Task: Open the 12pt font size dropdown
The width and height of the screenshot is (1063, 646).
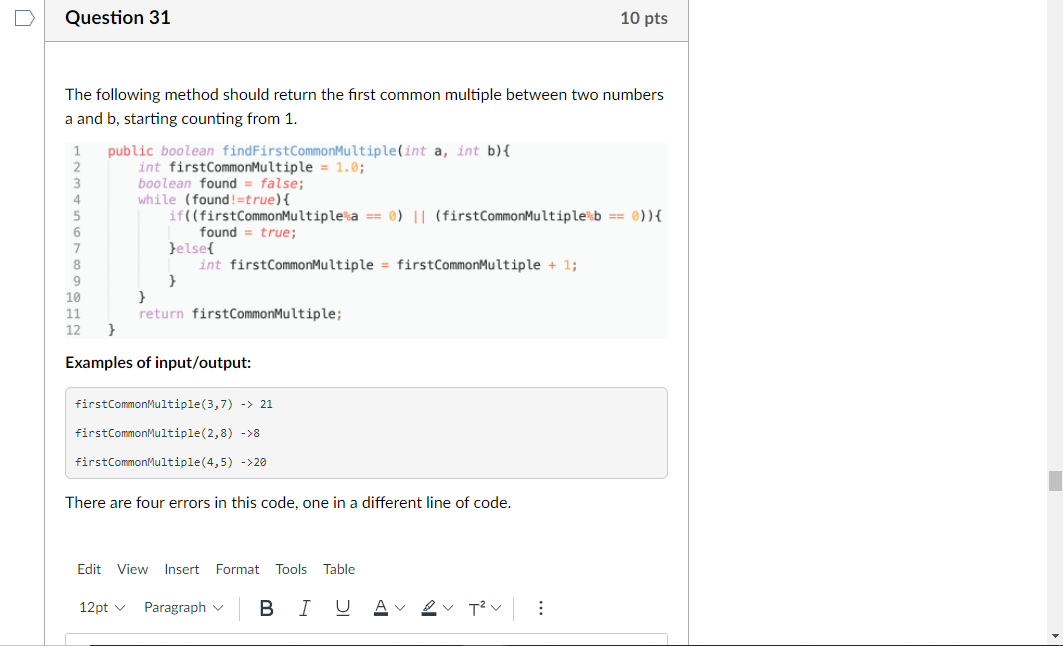Action: (102, 607)
